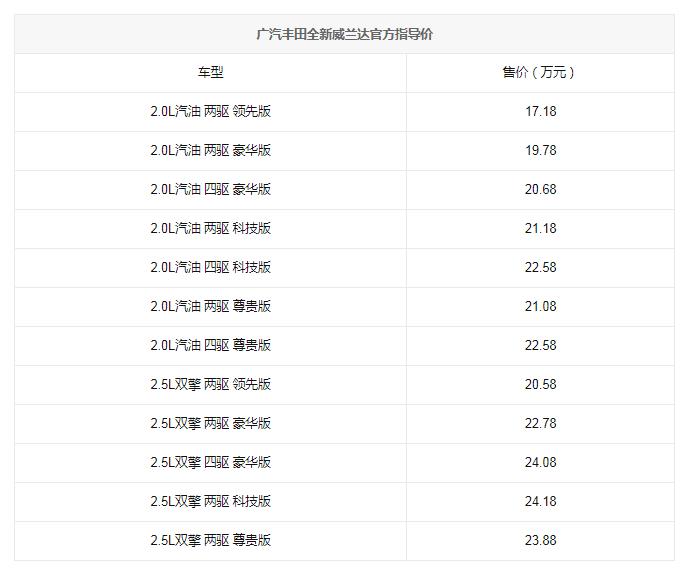Click the price 22.78
685x577 pixels.
(541, 423)
